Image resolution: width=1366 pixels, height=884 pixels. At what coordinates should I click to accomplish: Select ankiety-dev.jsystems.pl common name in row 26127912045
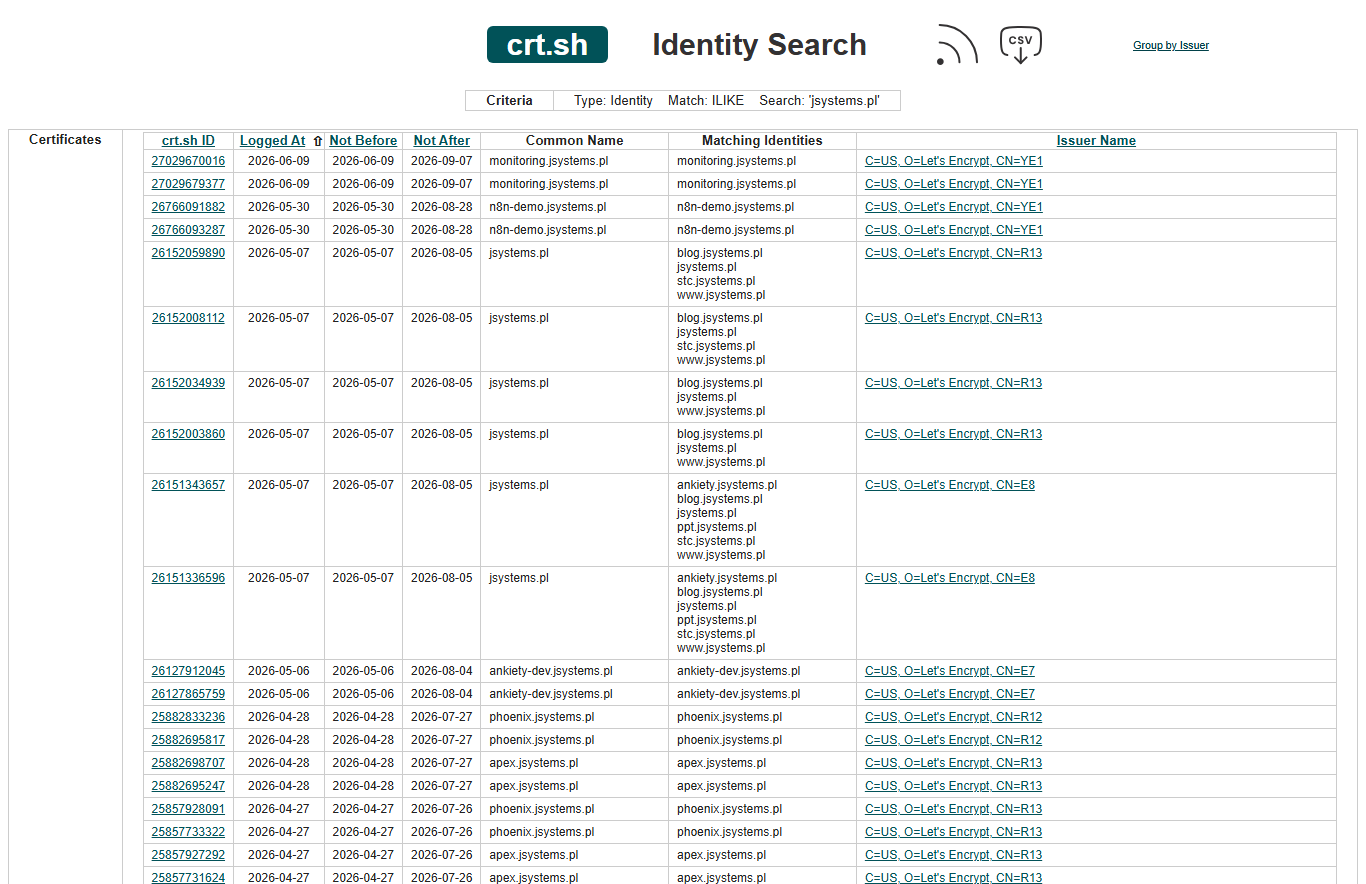pyautogui.click(x=551, y=671)
